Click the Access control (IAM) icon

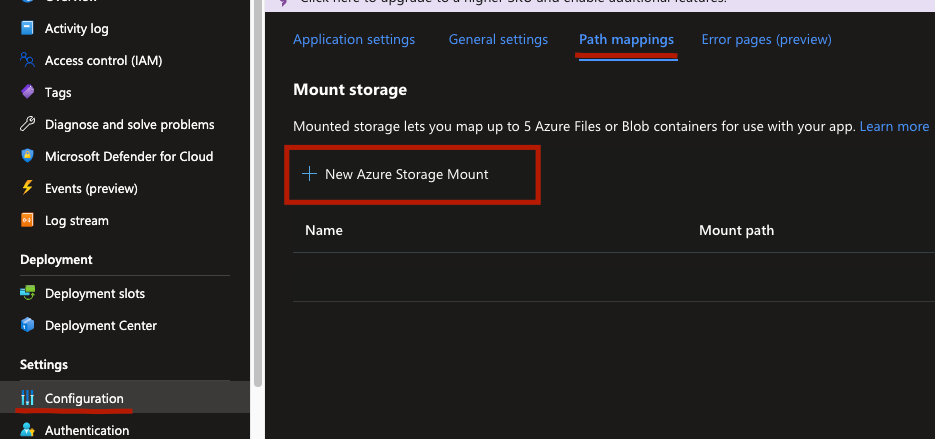click(x=27, y=61)
